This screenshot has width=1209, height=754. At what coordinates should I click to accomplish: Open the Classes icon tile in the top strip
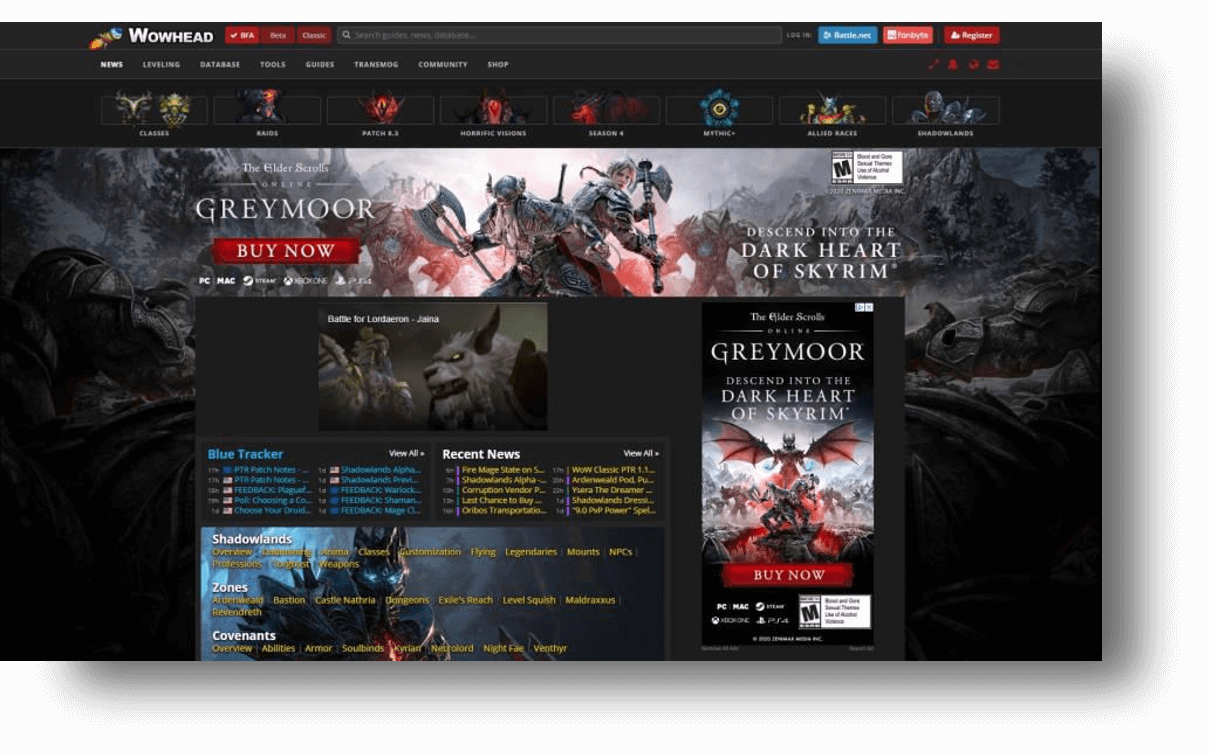(154, 113)
